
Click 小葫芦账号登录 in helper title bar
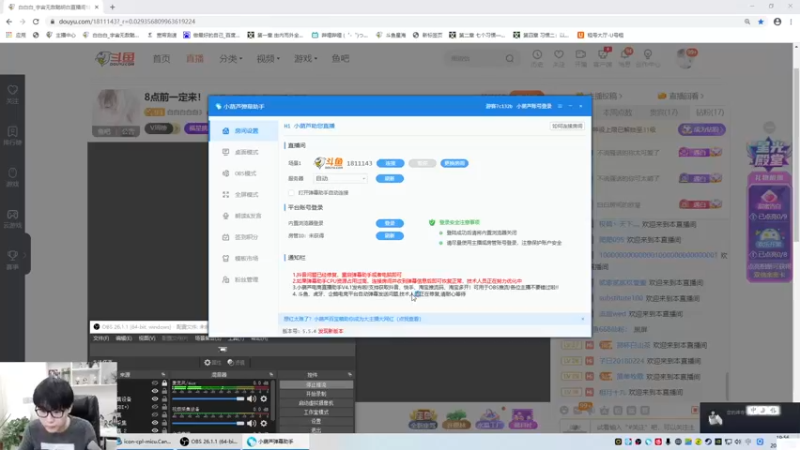pyautogui.click(x=534, y=106)
